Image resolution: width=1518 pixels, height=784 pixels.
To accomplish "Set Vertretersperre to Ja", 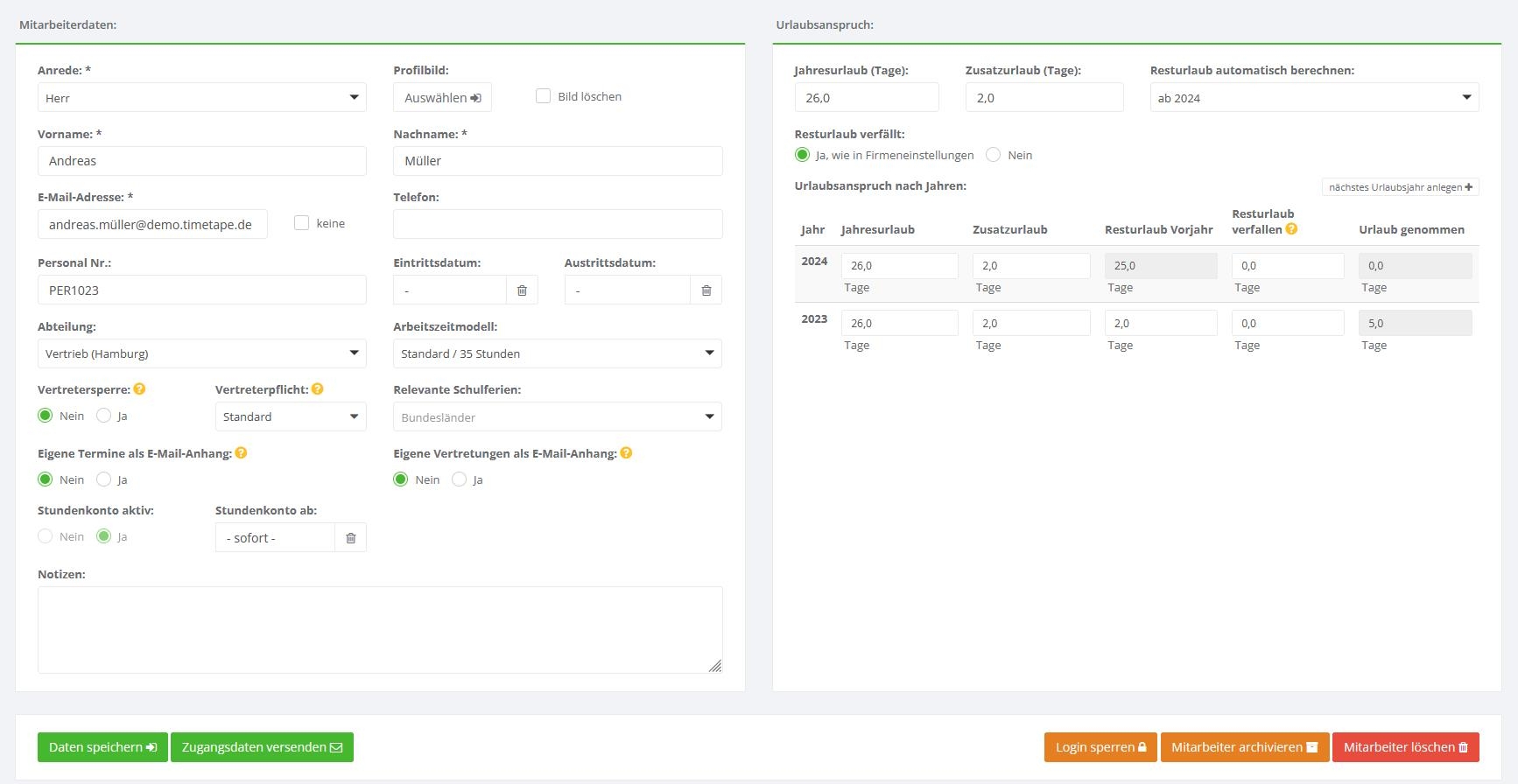I will [104, 416].
